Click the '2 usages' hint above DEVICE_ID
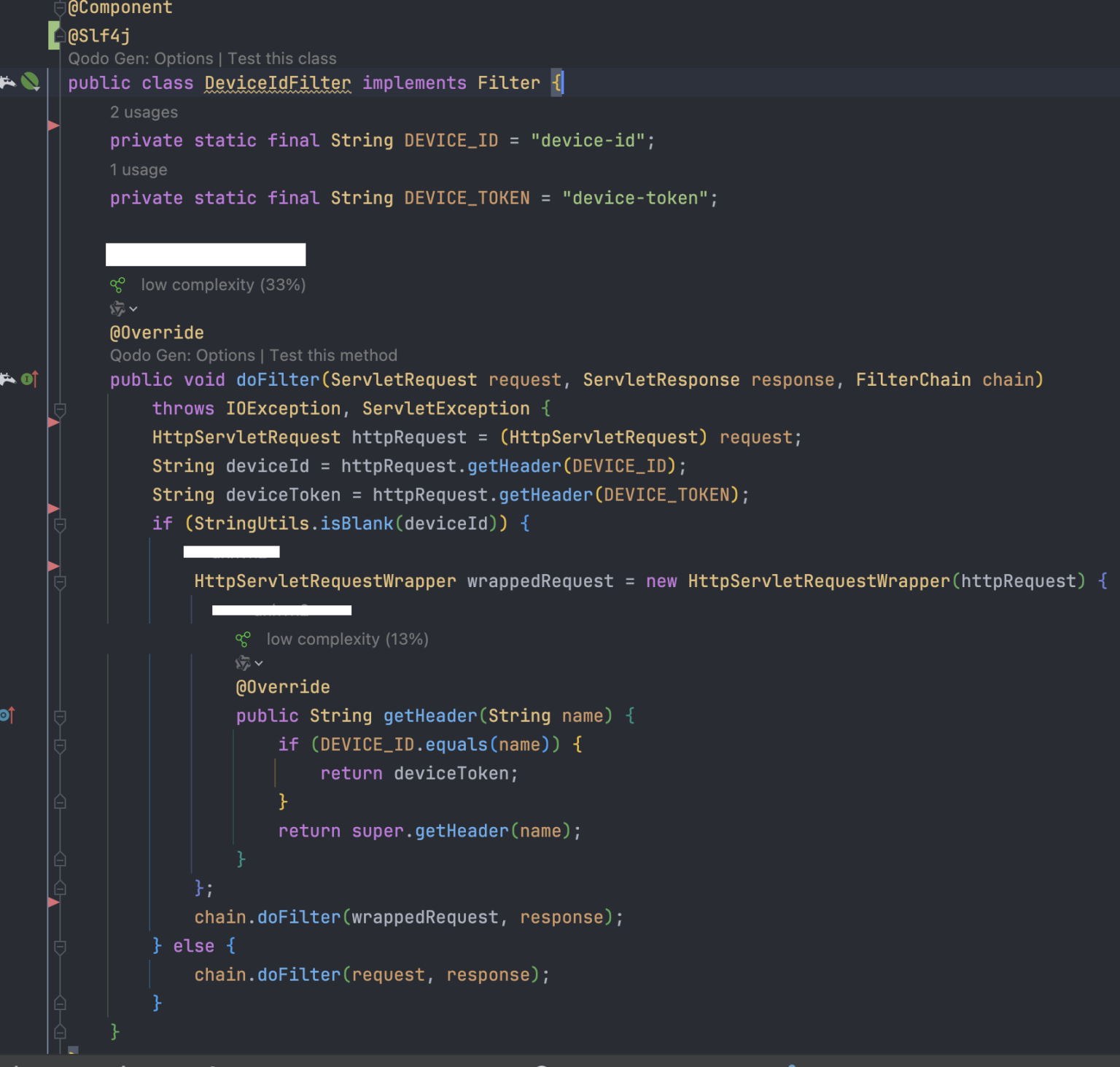Viewport: 1120px width, 1067px height. 144,112
